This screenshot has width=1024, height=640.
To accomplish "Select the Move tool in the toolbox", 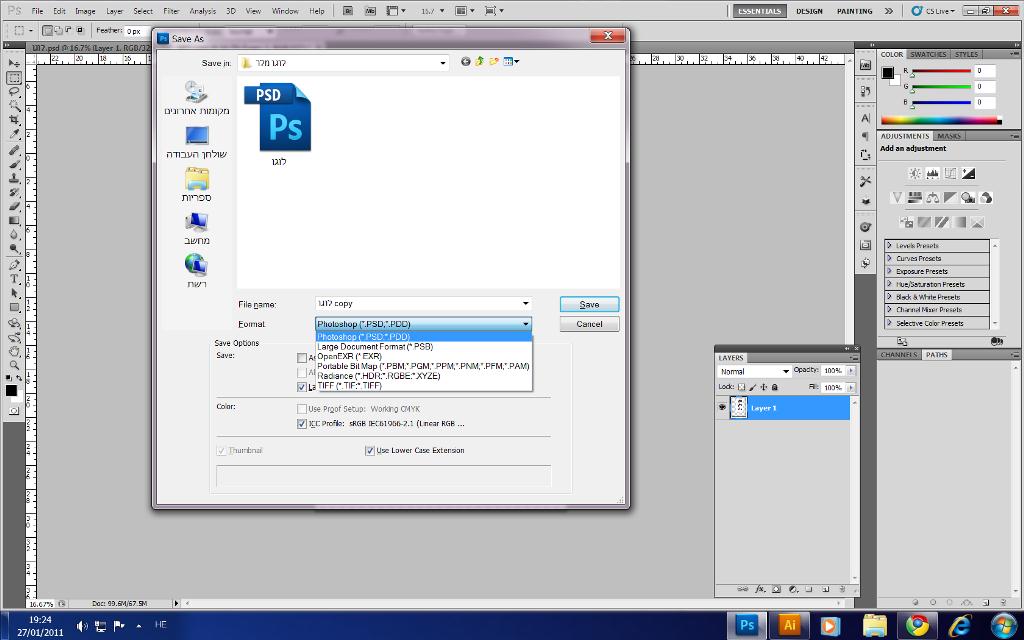I will (x=14, y=63).
